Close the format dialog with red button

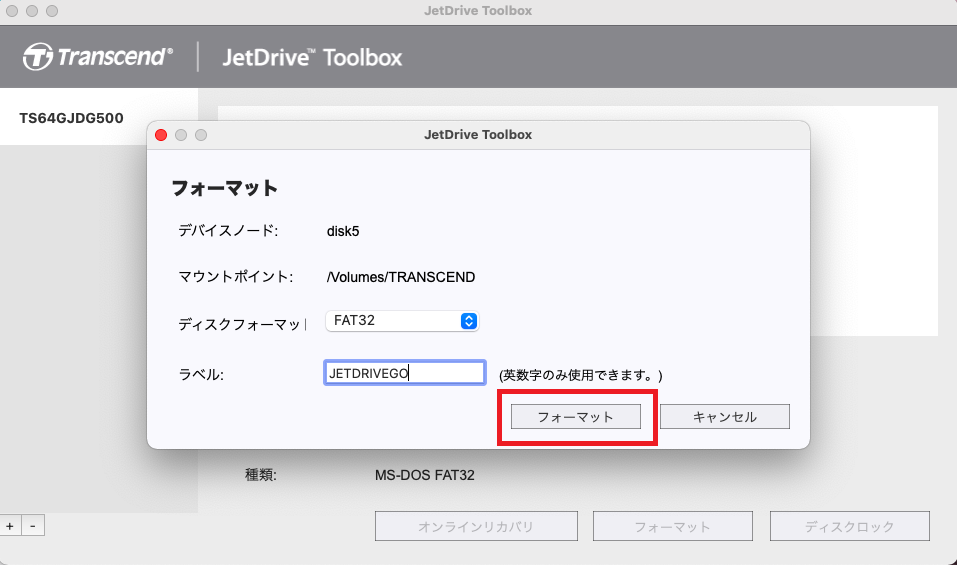pyautogui.click(x=161, y=135)
